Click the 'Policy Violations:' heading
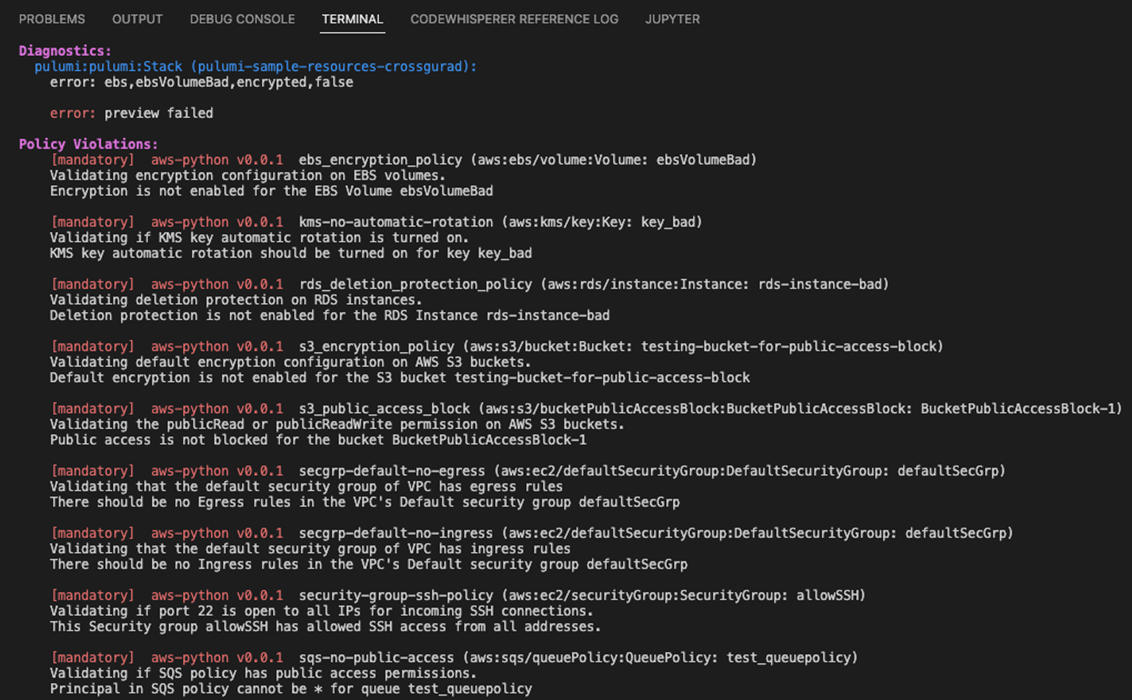The width and height of the screenshot is (1132, 700). (88, 144)
